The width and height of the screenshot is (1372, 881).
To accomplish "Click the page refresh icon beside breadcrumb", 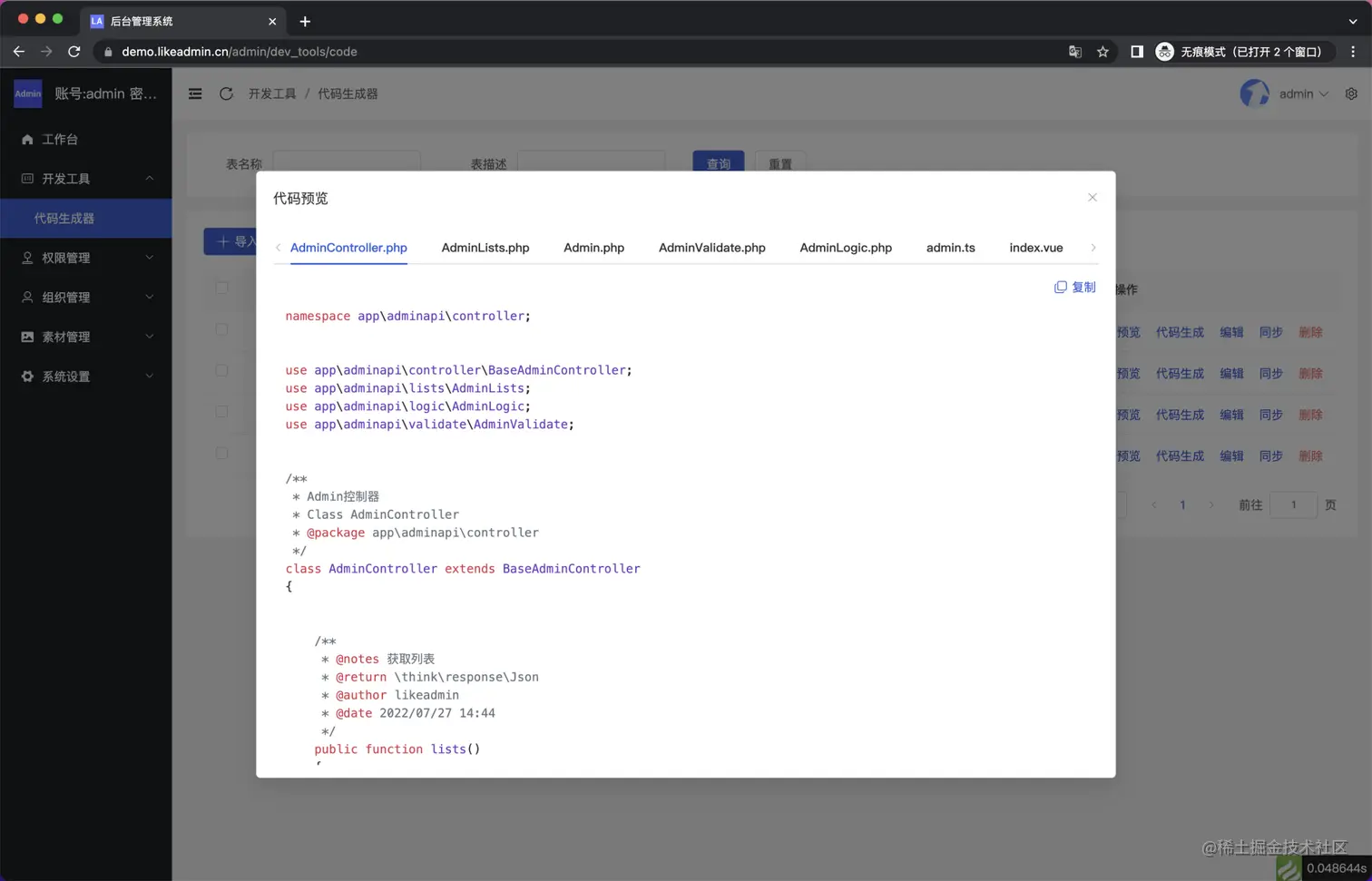I will click(226, 93).
